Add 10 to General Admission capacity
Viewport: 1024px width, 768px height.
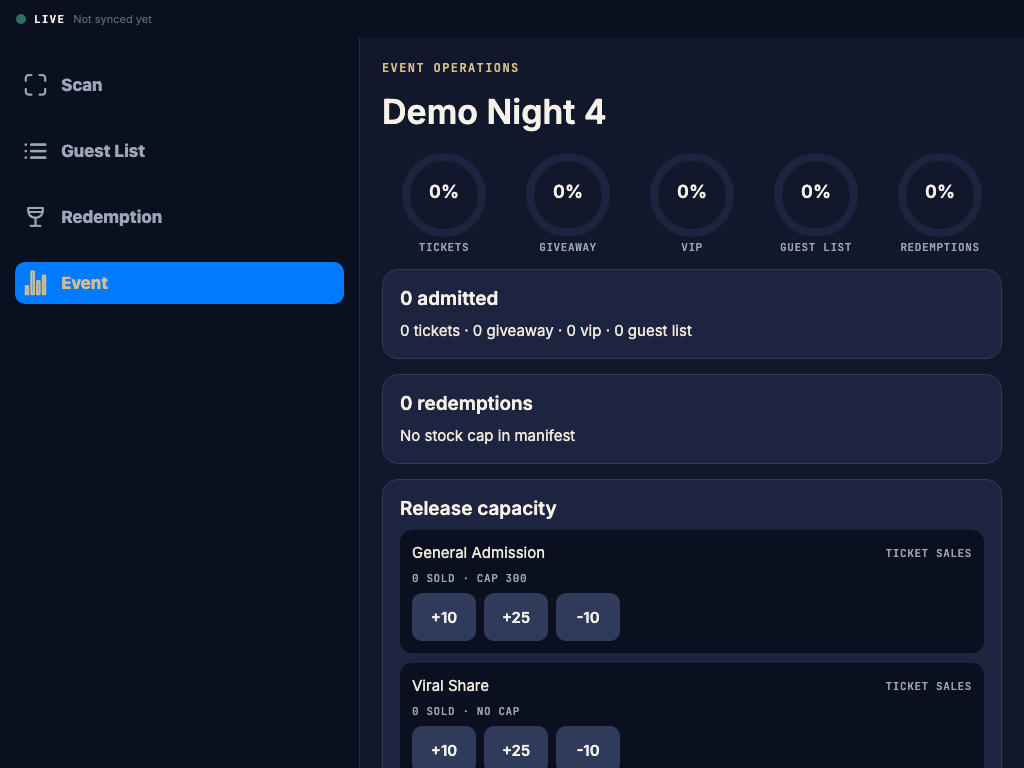pos(444,617)
